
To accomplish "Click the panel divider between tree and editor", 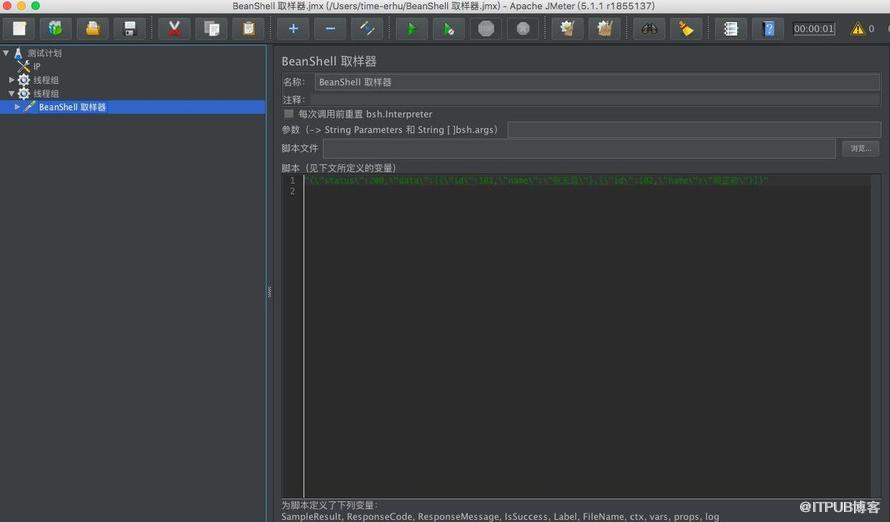I will coord(269,292).
